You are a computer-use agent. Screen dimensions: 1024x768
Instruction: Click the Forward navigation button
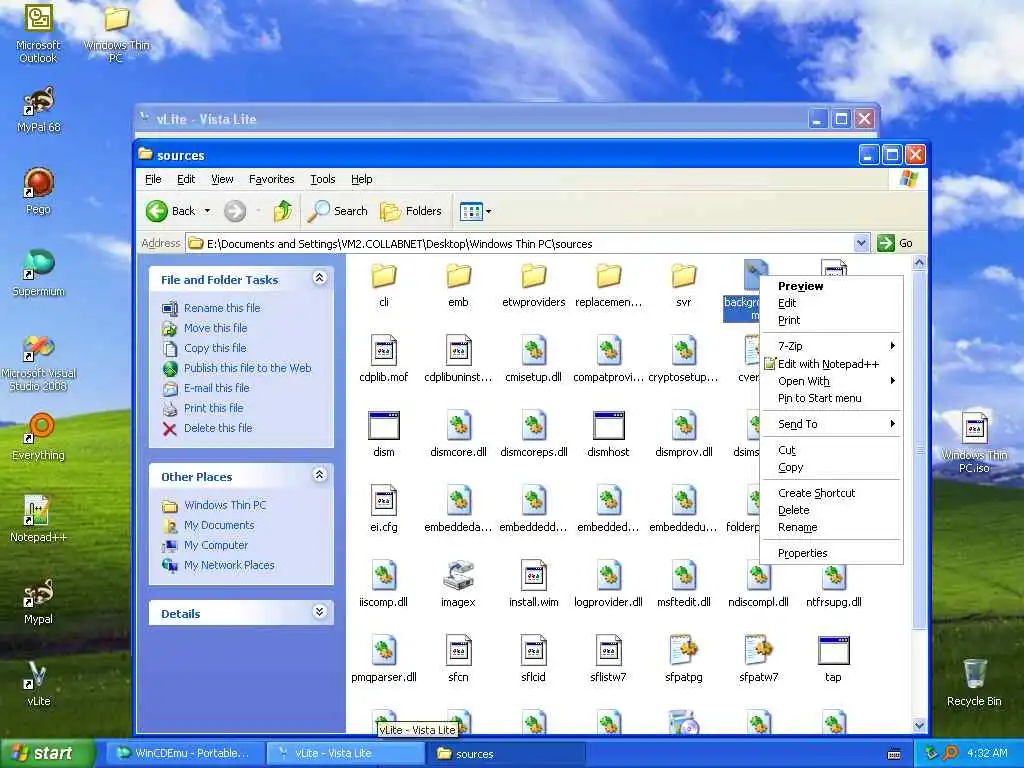click(x=235, y=211)
